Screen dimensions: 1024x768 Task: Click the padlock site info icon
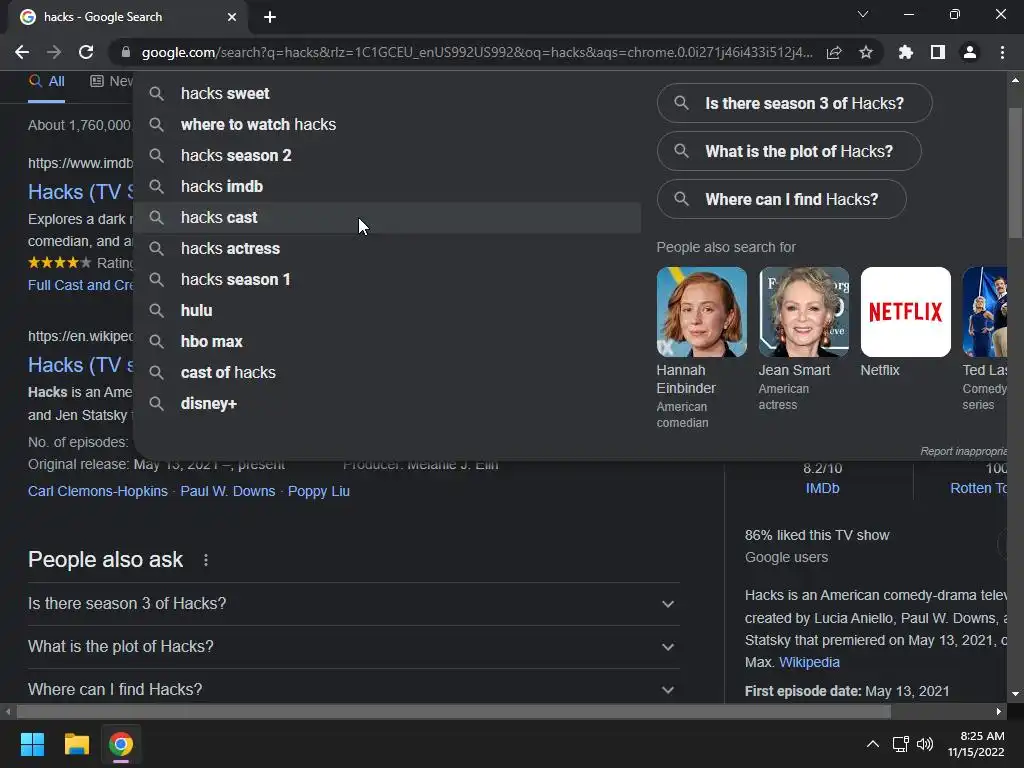click(x=126, y=52)
